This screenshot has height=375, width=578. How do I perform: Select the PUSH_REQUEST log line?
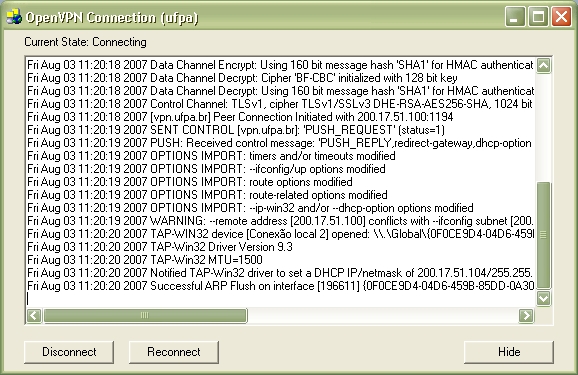point(236,130)
